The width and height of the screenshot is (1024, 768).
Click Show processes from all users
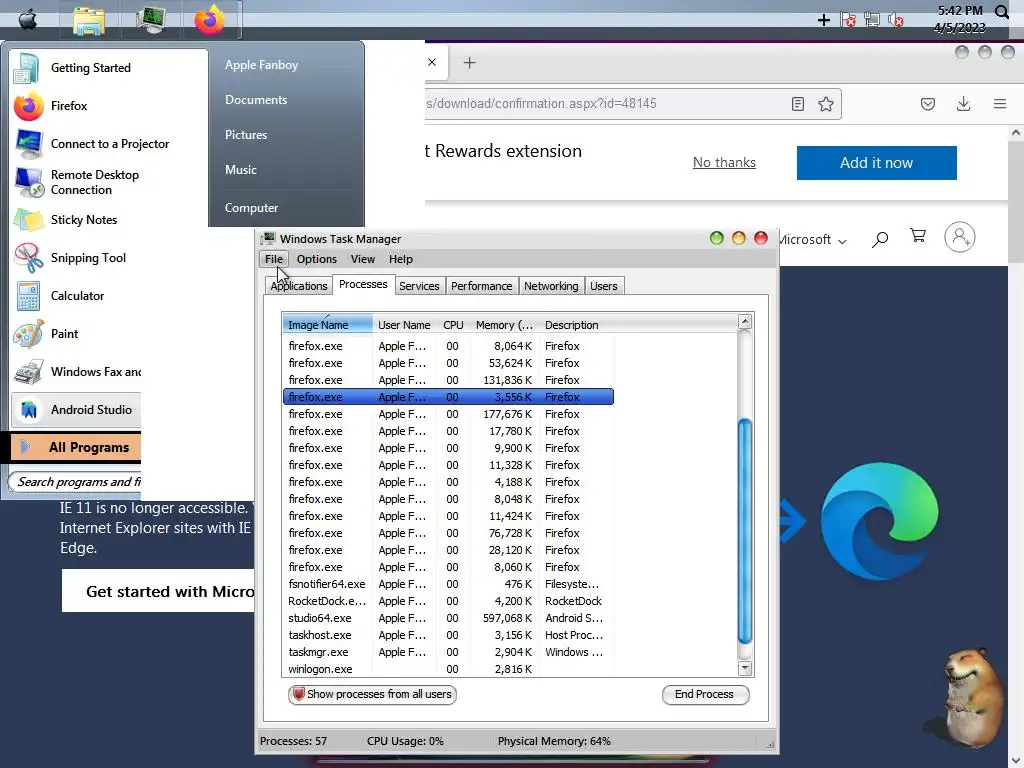(372, 694)
